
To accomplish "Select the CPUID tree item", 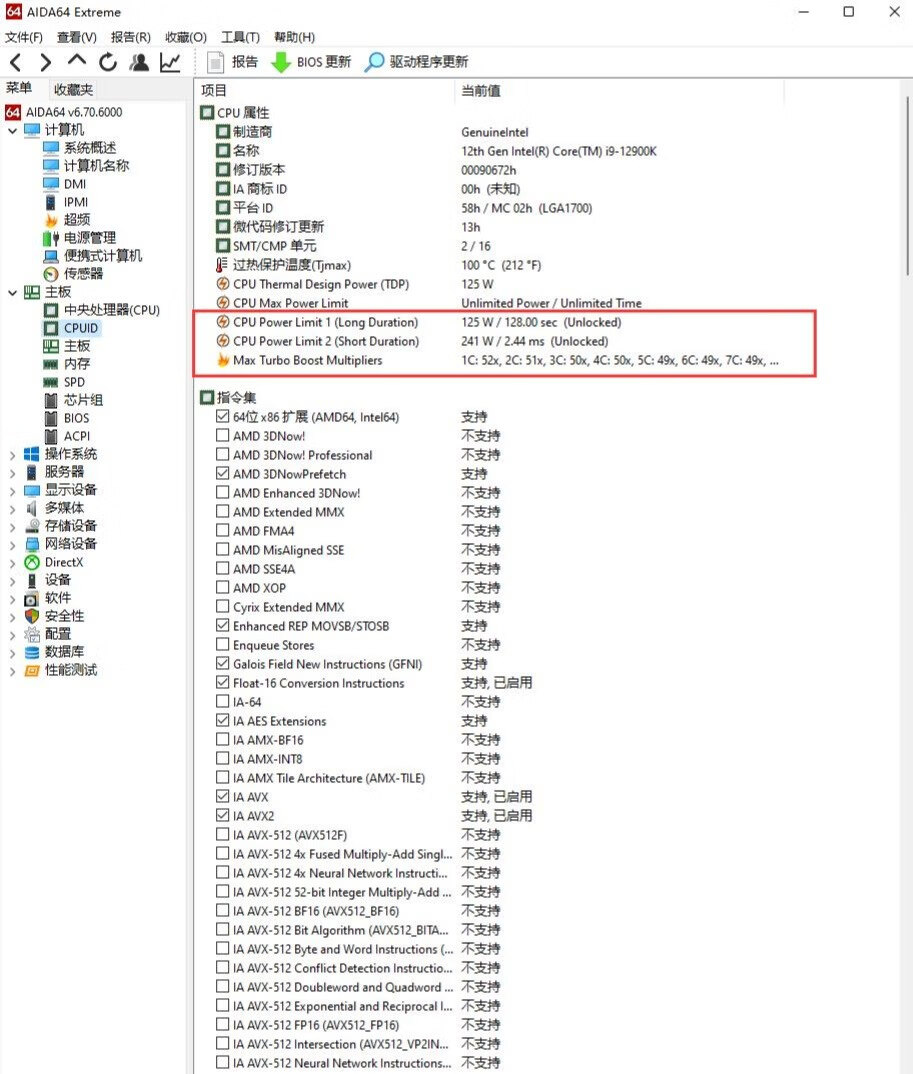I will click(81, 327).
